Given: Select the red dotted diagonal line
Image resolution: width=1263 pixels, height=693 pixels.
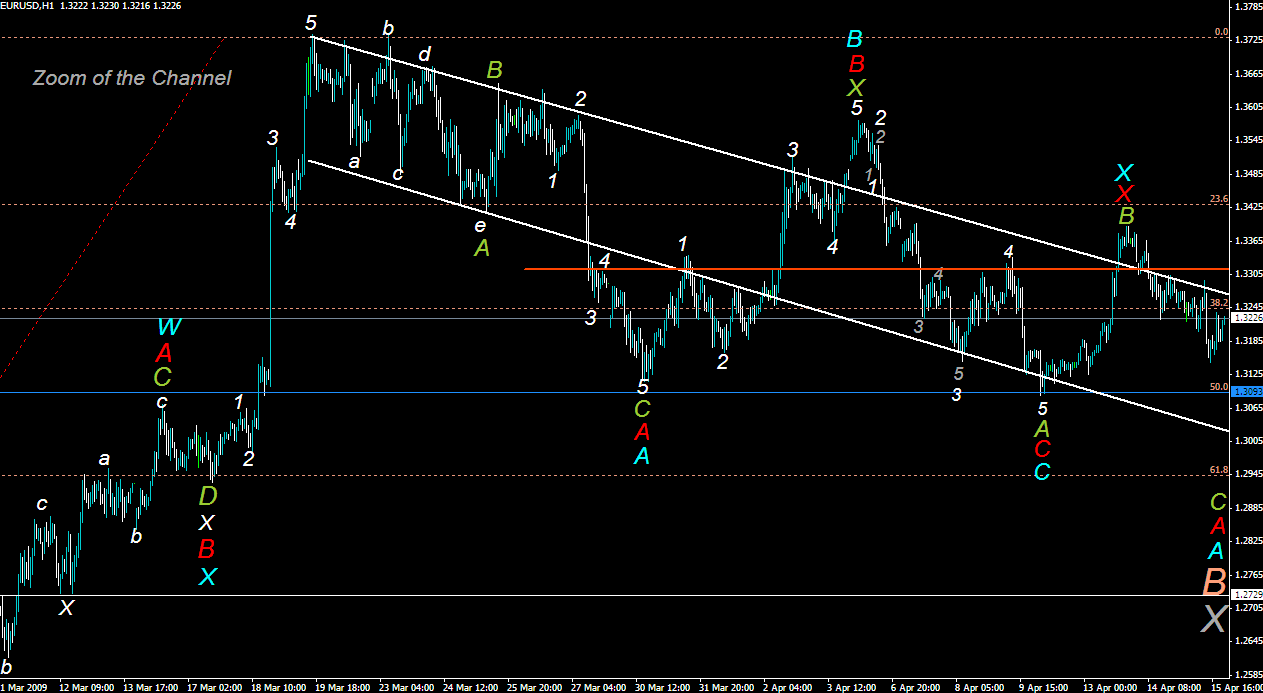Looking at the screenshot, I should click(110, 210).
